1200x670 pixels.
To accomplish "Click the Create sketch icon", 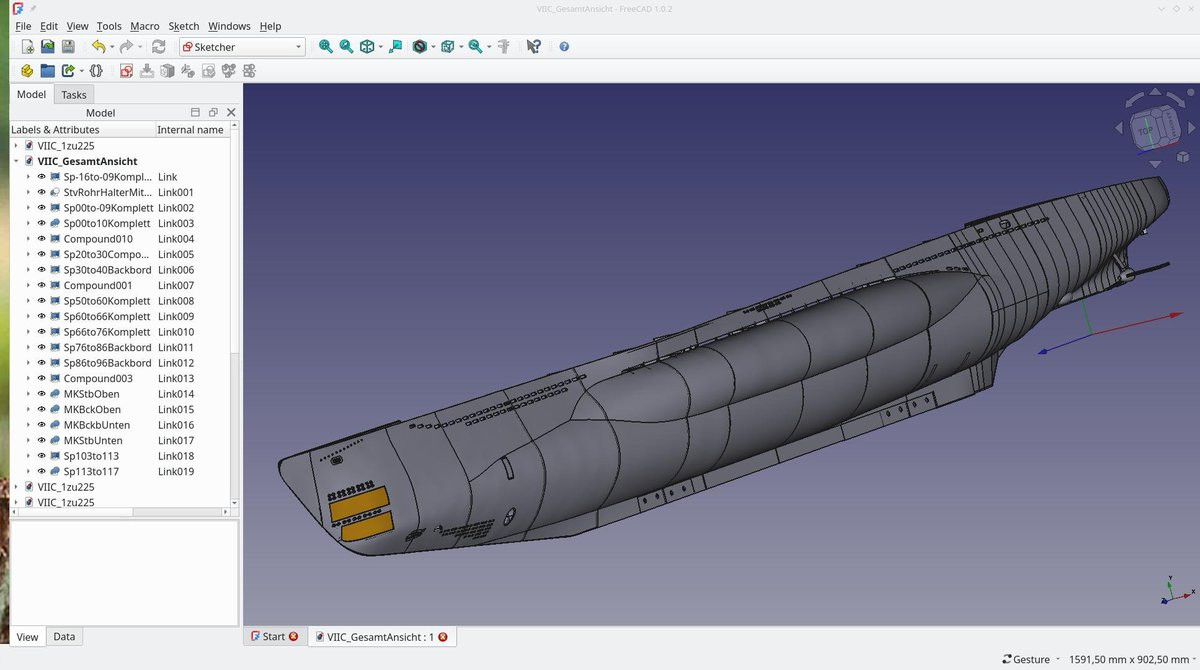I will (x=126, y=71).
